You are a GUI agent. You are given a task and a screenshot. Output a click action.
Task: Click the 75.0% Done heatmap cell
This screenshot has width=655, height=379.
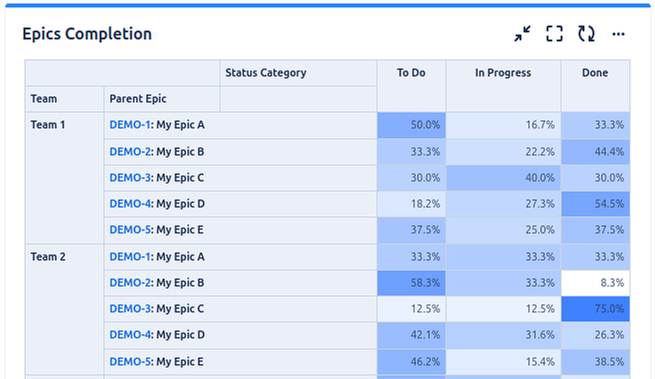coord(595,309)
